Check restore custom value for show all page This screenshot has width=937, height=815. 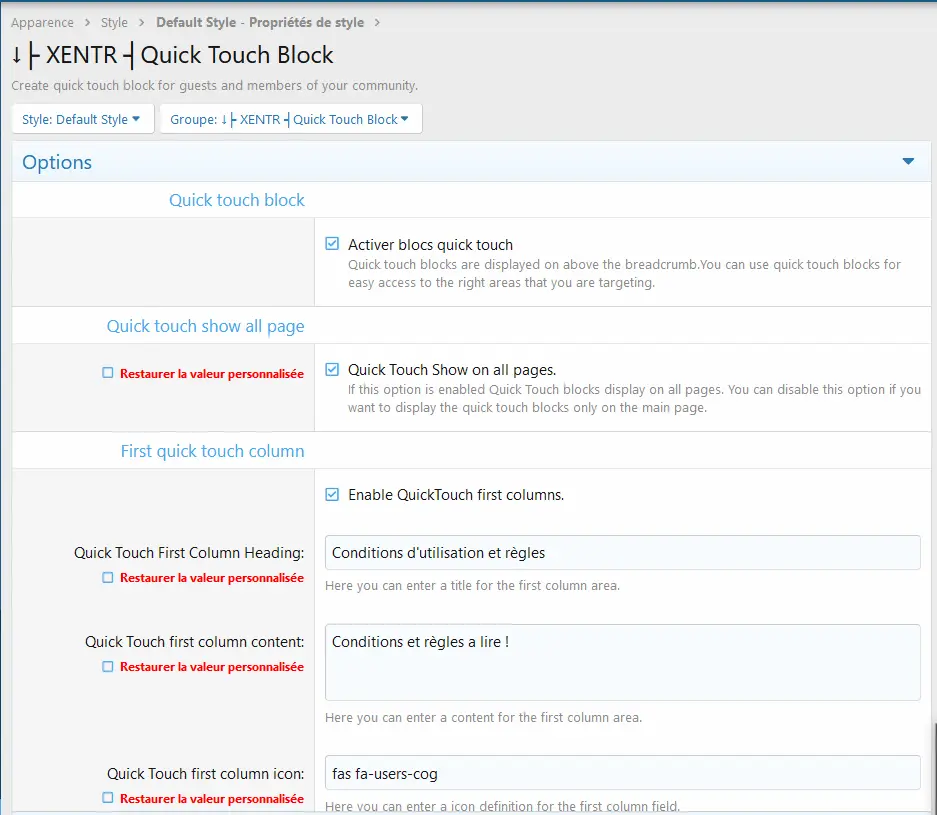click(108, 373)
